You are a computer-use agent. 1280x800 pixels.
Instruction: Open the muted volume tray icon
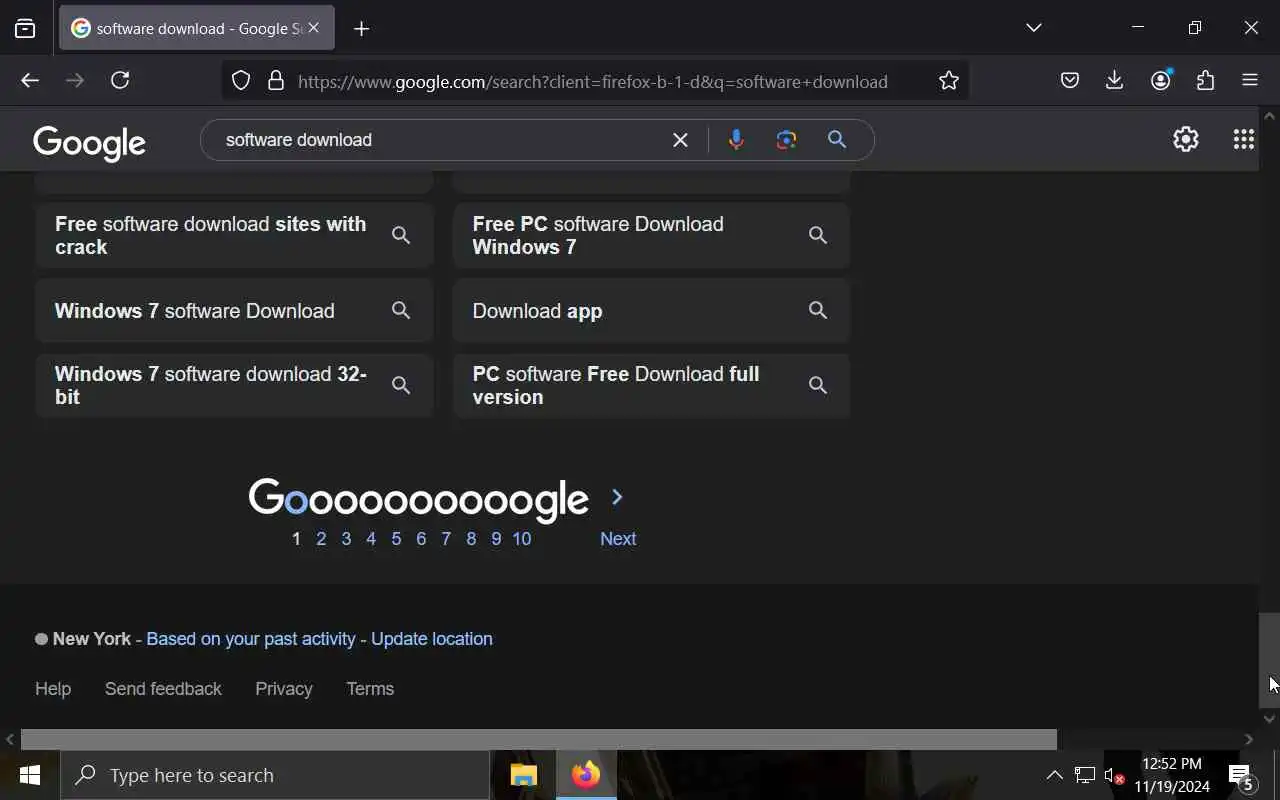click(1114, 775)
